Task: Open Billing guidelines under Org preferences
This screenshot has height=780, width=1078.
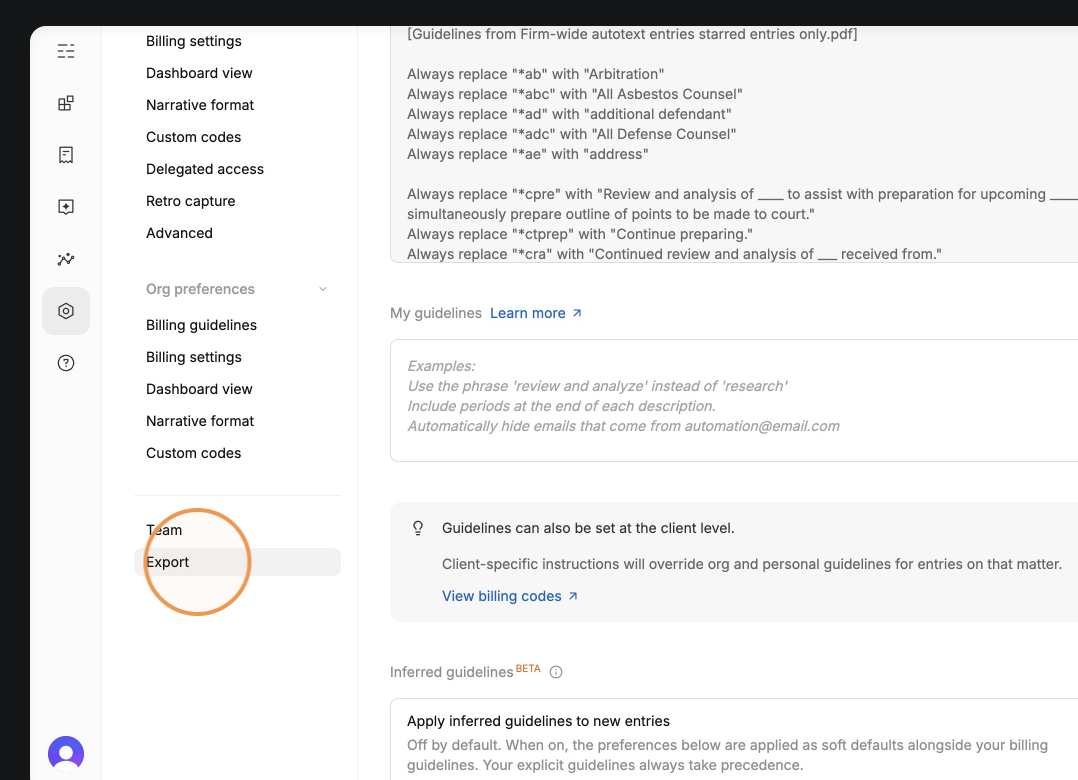Action: coord(201,325)
